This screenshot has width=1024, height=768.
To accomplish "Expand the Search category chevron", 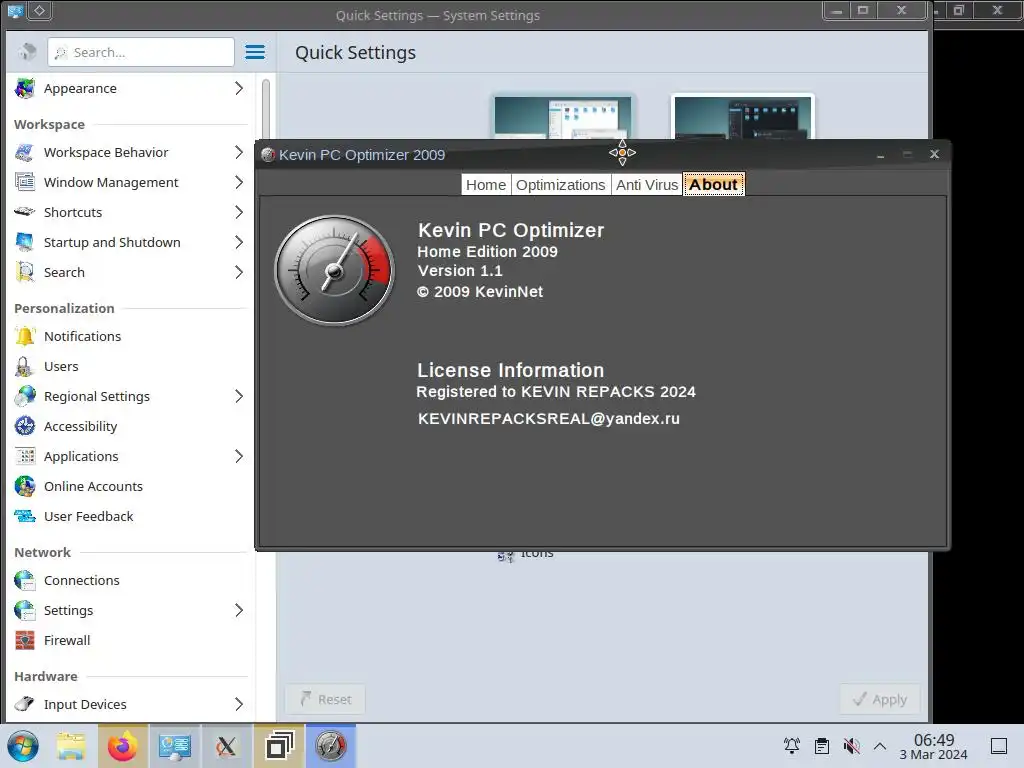I will [x=239, y=272].
